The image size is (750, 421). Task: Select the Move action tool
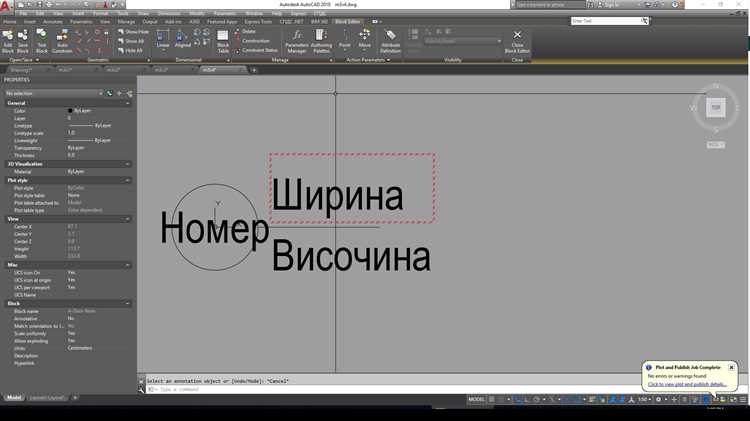click(364, 39)
